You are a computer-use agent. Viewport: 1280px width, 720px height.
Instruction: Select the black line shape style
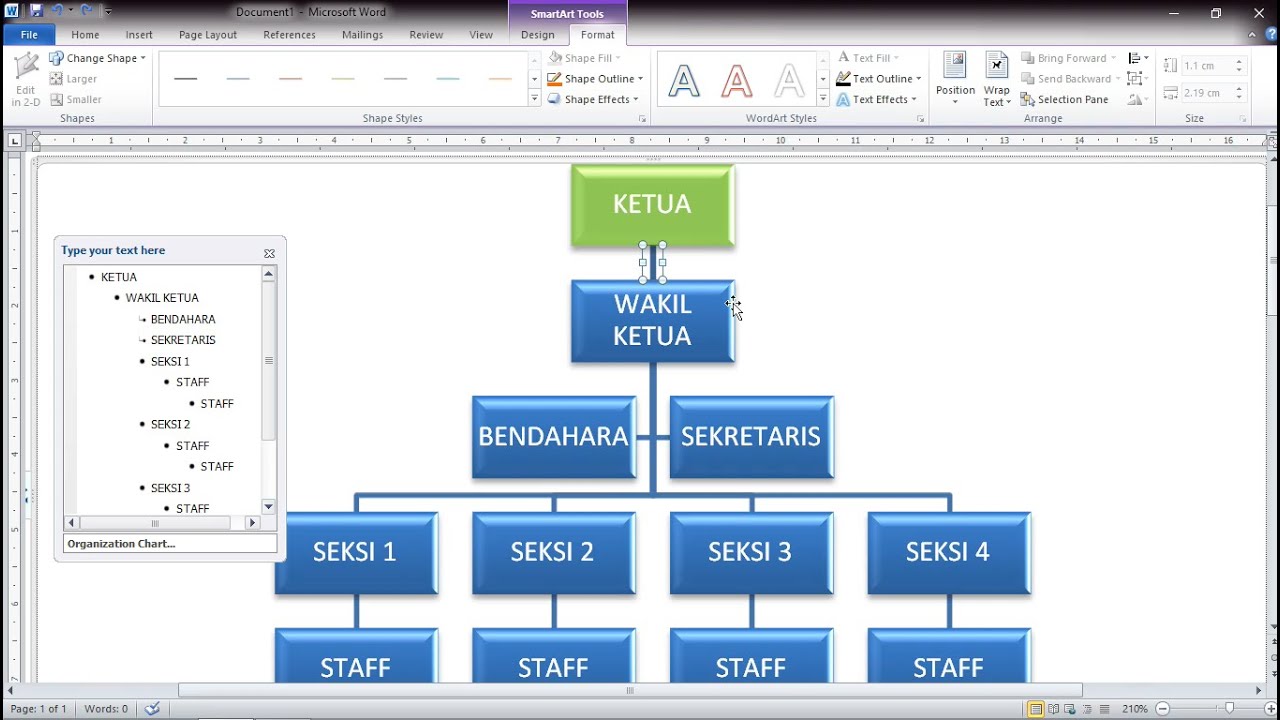(x=185, y=79)
